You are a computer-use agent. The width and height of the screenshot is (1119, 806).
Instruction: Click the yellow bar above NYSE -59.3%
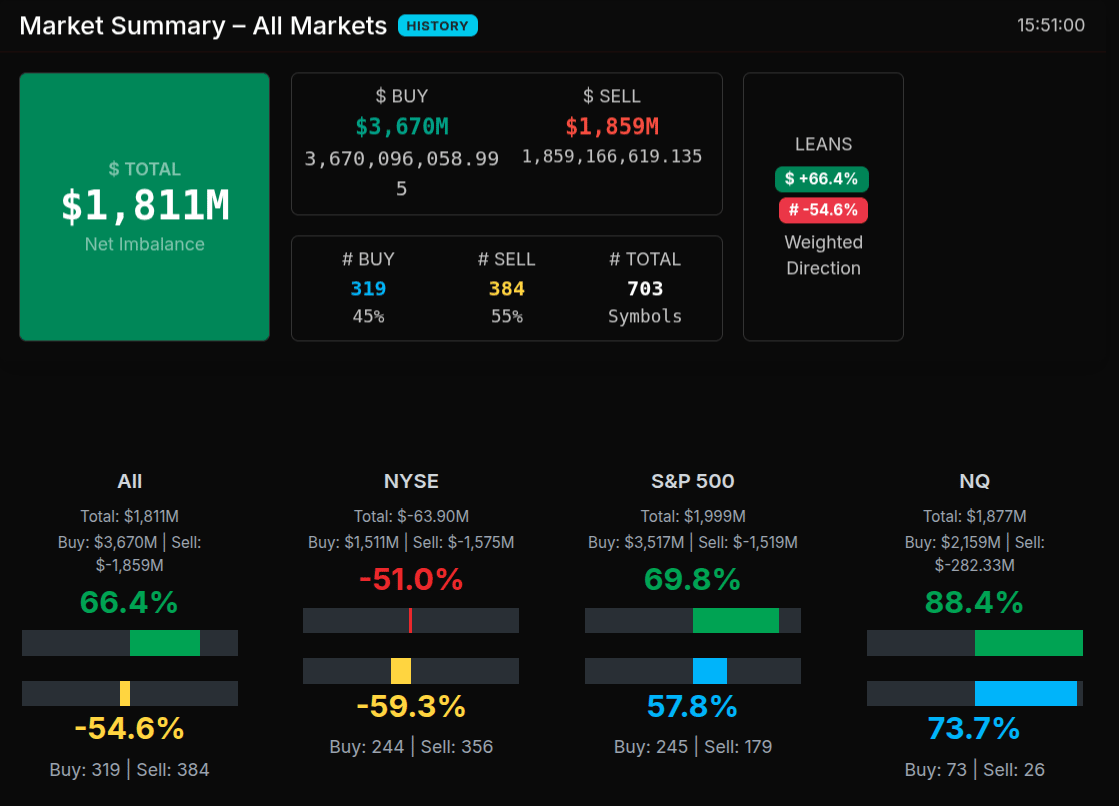point(401,671)
